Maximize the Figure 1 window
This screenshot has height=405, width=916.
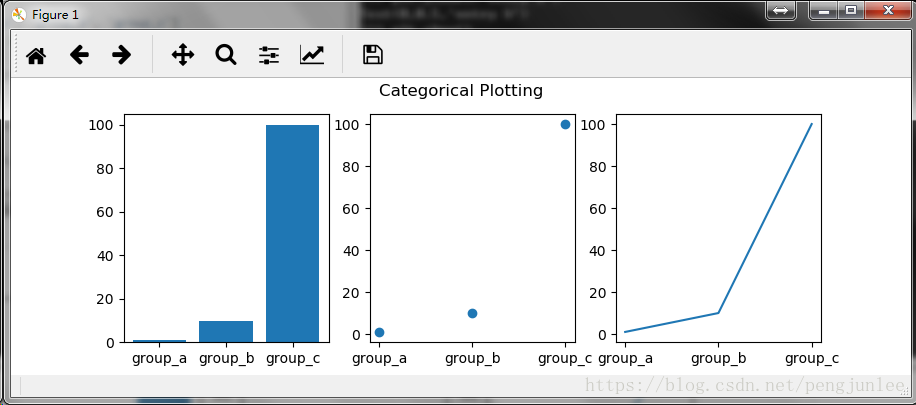(851, 10)
